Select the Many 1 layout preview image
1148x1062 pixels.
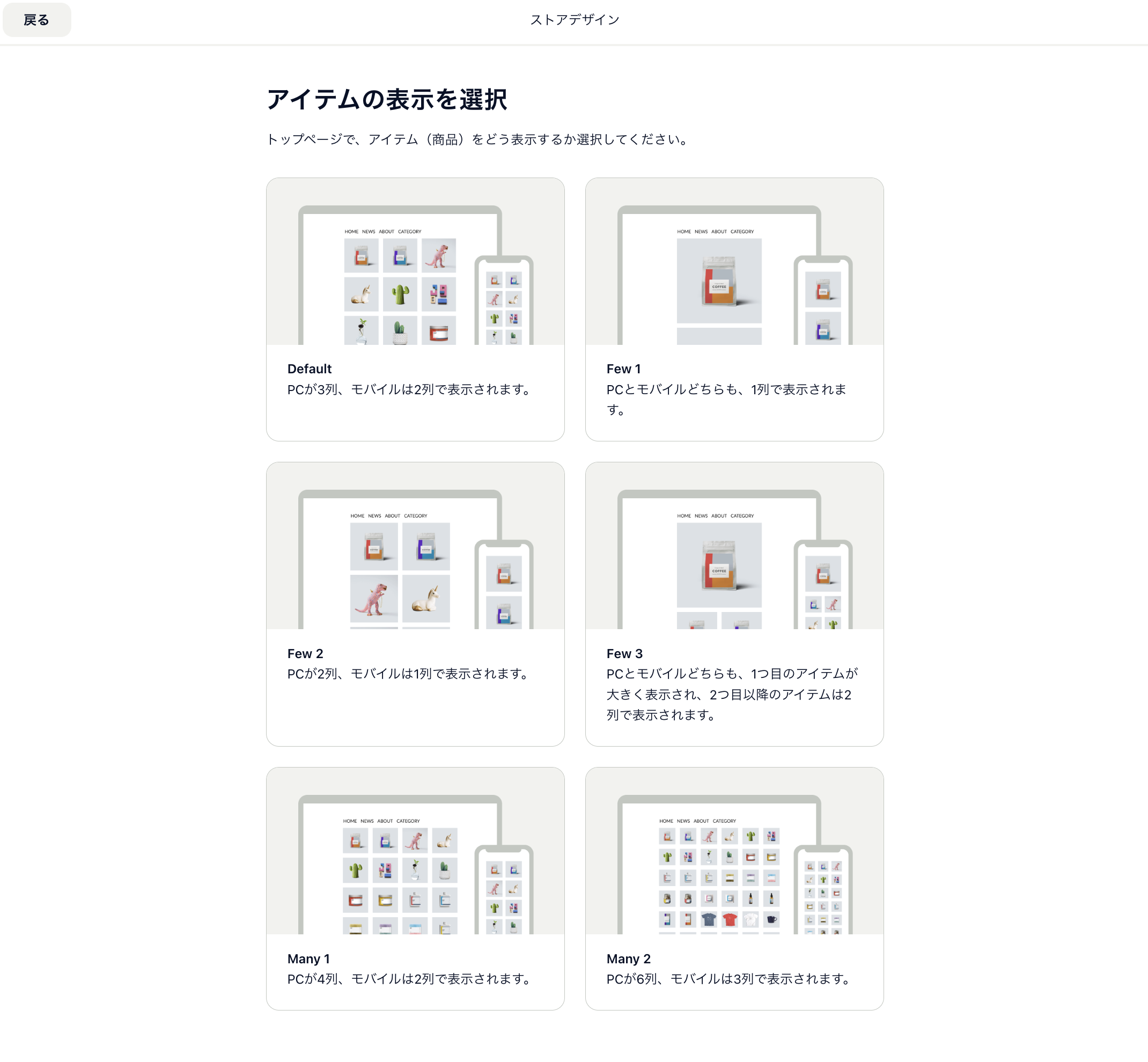tap(415, 851)
